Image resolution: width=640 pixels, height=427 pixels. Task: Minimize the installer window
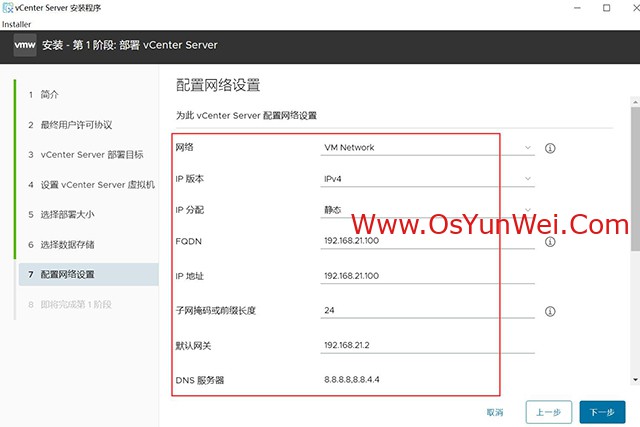(x=577, y=8)
